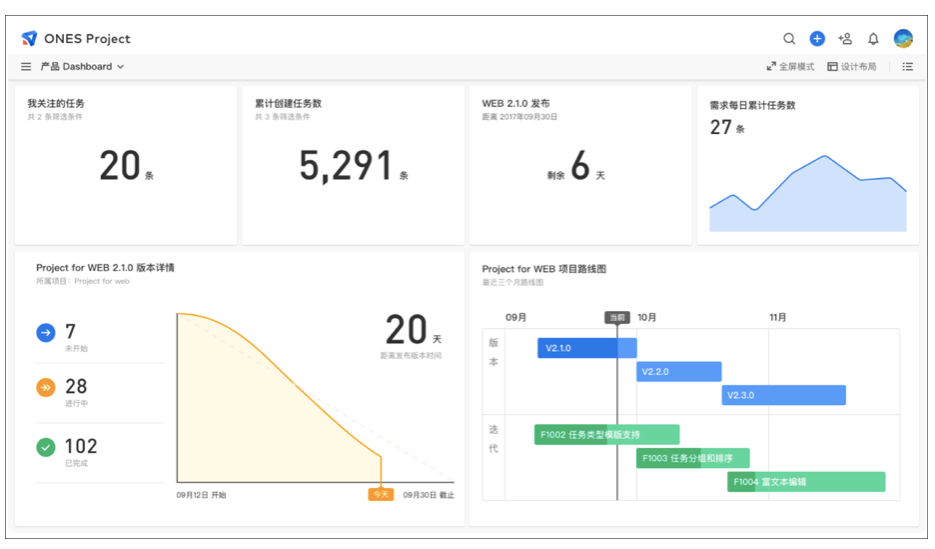Open F1002 任务类型模版支持 iteration bar
The height and width of the screenshot is (549, 935).
tap(607, 435)
